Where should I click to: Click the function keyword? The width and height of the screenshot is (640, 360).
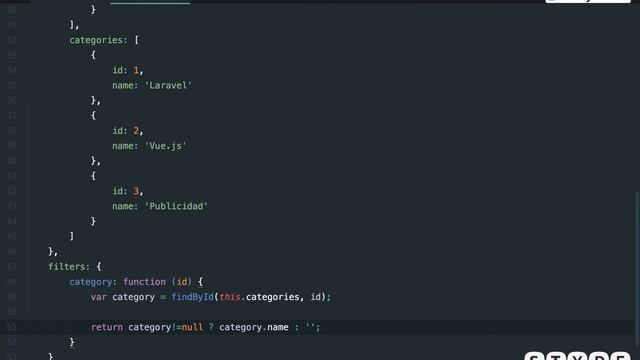tap(144, 282)
